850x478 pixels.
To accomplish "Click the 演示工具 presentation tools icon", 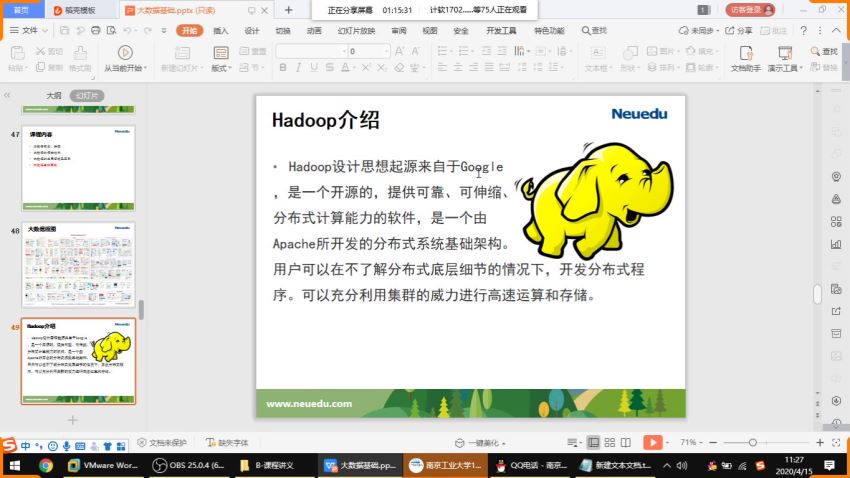I will 784,53.
